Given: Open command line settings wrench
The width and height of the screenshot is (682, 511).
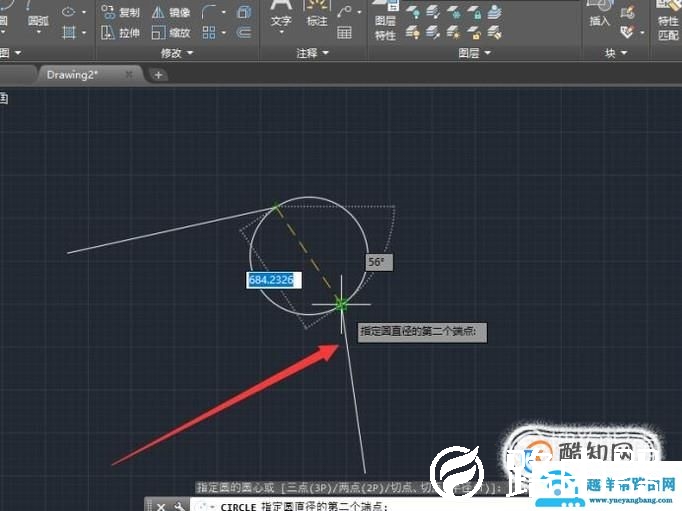Looking at the screenshot, I should [180, 506].
